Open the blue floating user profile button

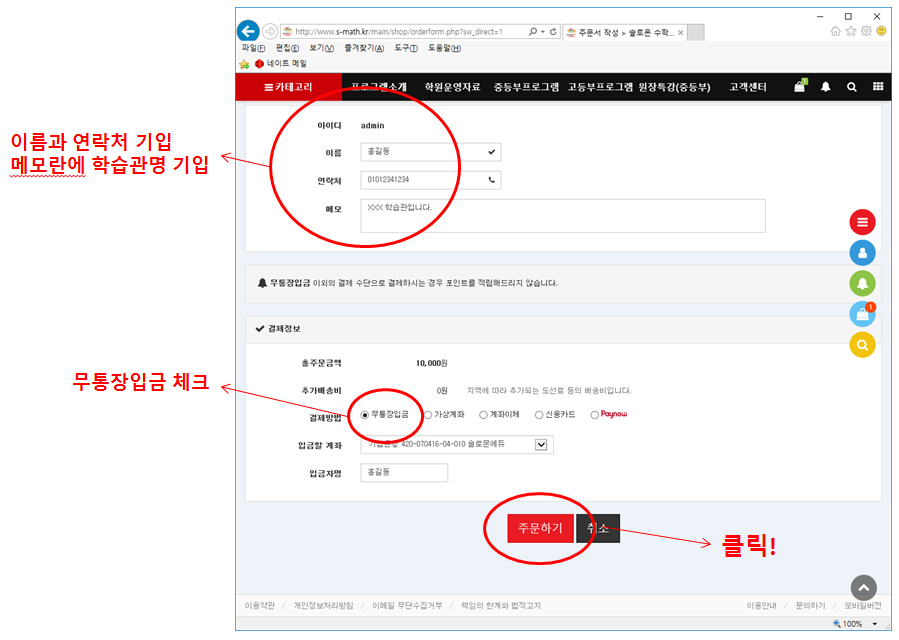coord(862,253)
